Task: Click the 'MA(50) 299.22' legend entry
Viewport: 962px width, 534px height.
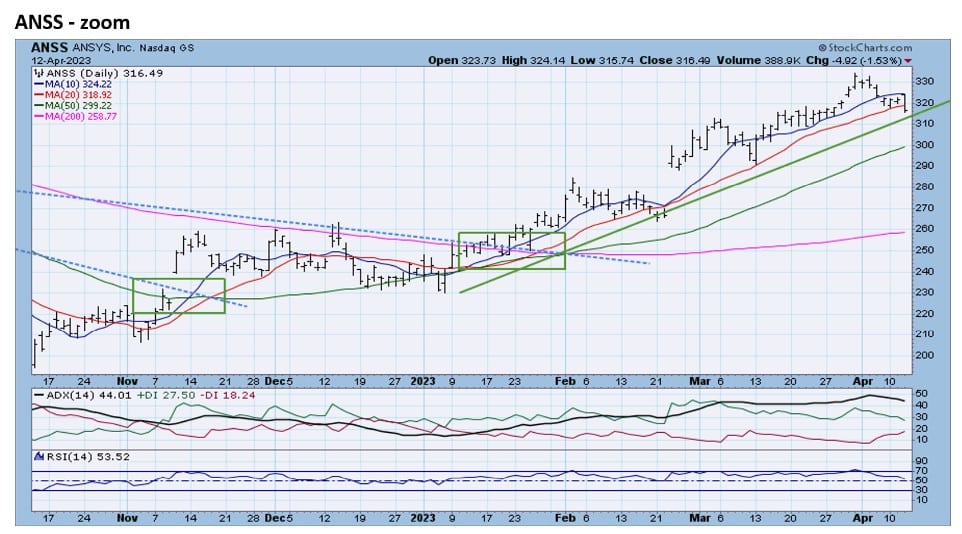Action: pyautogui.click(x=78, y=106)
